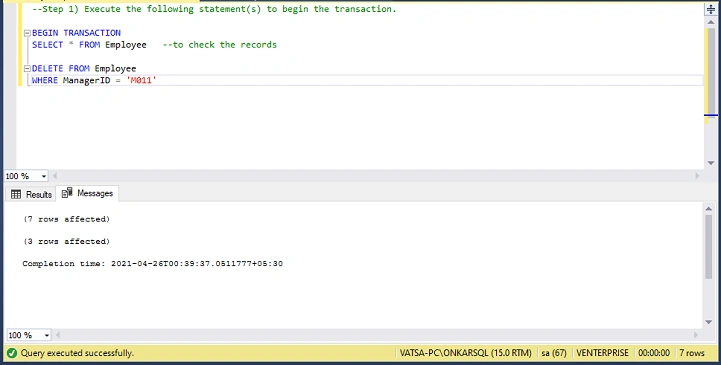
Task: Click the 'SELECT * FROM Employee' line
Action: tap(89, 45)
